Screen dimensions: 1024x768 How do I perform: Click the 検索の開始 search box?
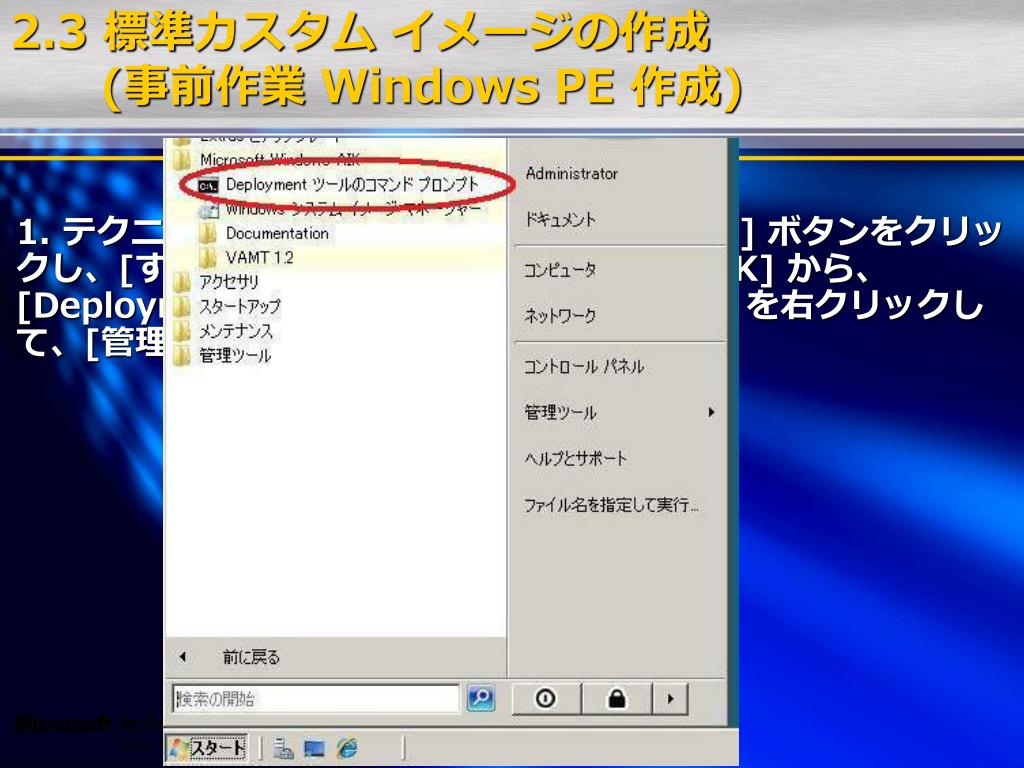(316, 699)
